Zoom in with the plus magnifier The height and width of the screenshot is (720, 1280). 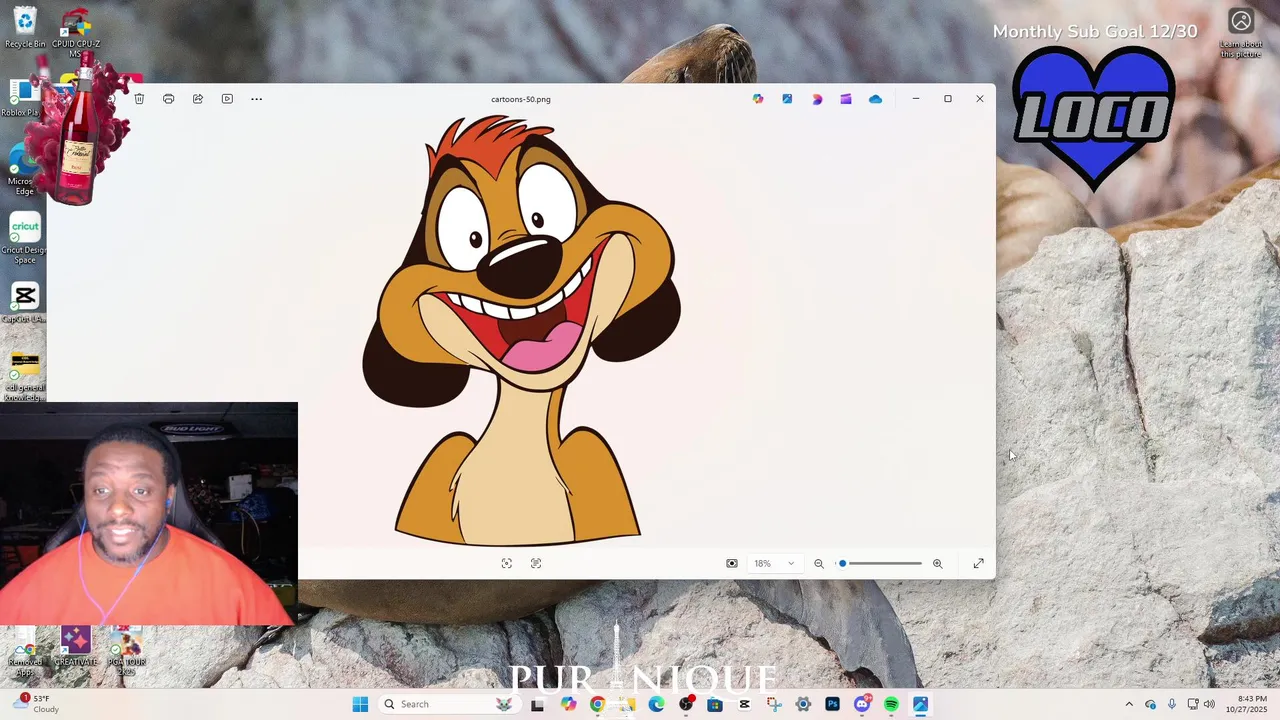point(937,564)
